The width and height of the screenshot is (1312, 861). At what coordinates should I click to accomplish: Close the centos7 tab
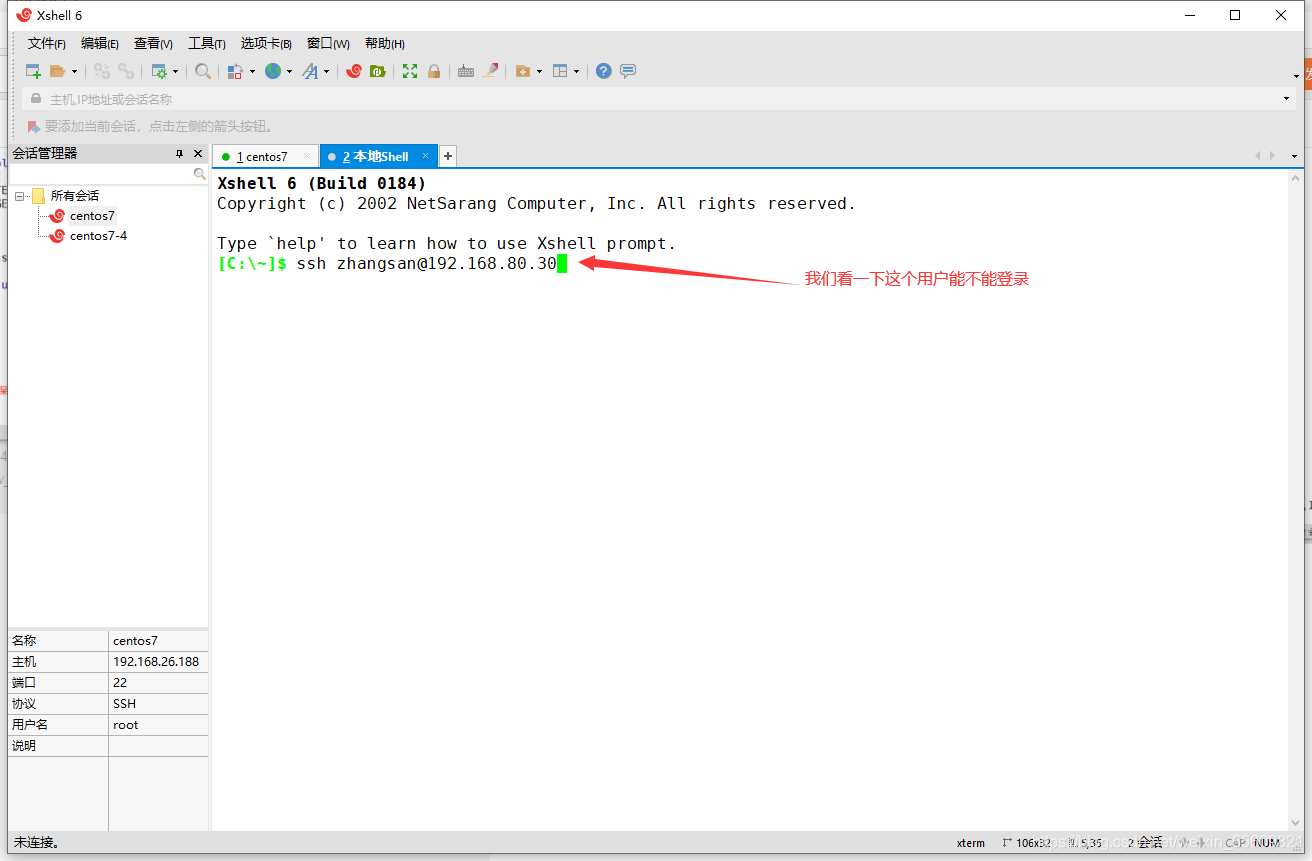point(307,156)
